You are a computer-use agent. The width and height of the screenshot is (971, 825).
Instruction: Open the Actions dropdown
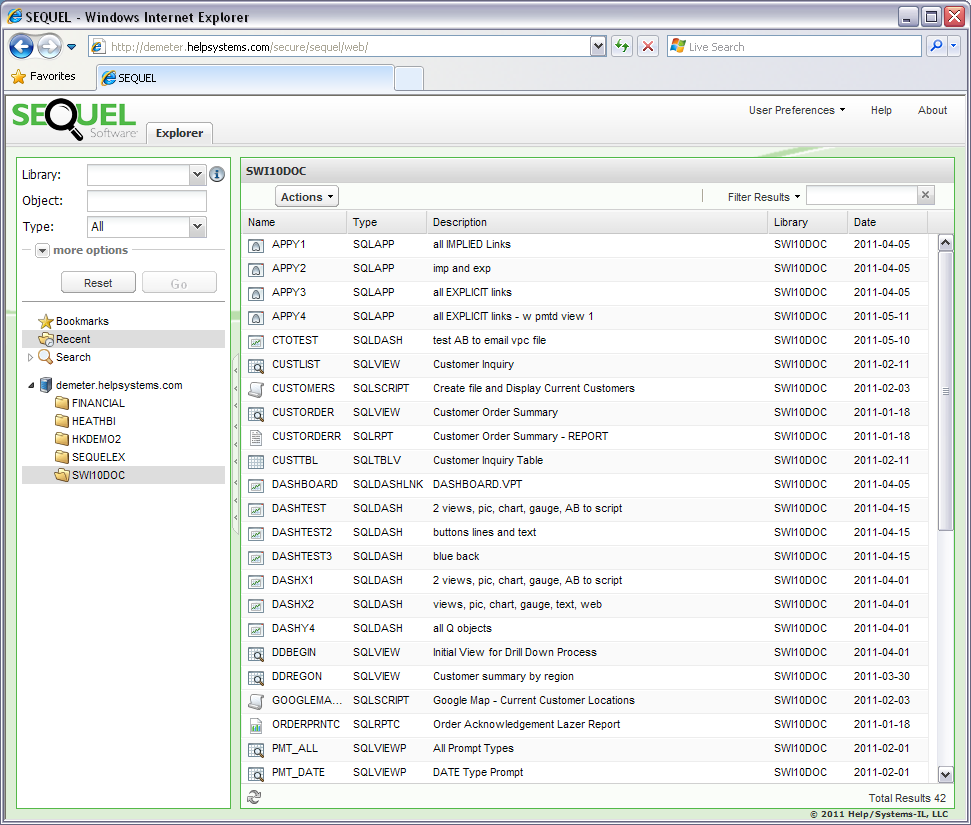point(307,197)
